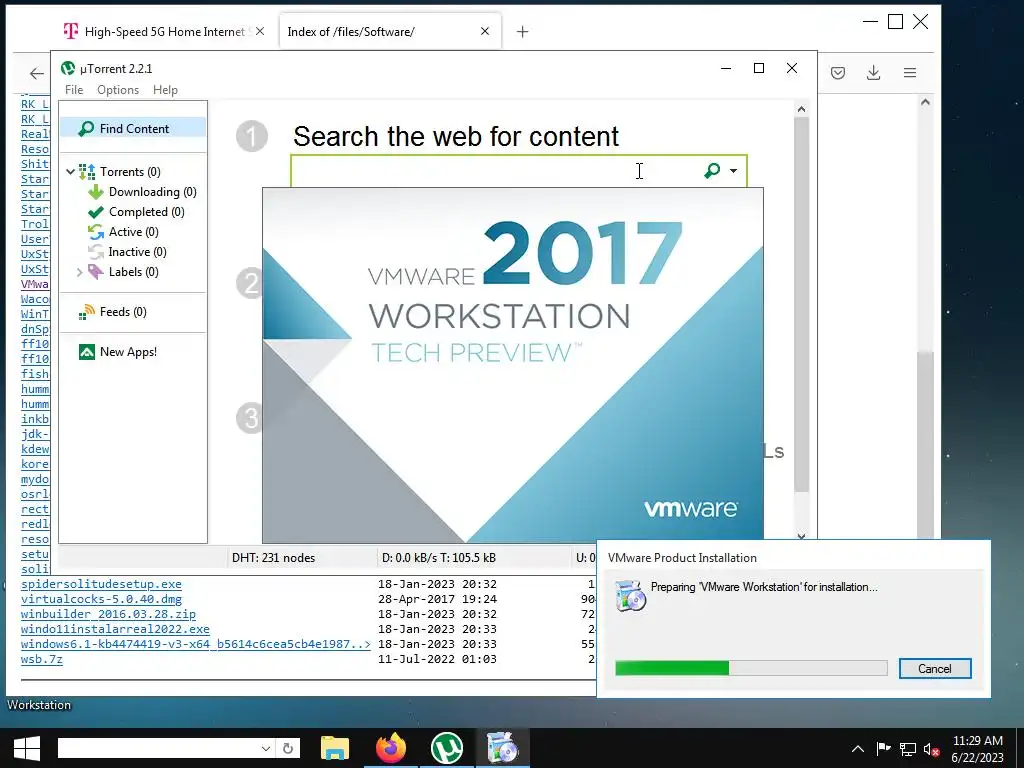Screen dimensions: 1024x768
Task: Open uTorrent from taskbar
Action: pyautogui.click(x=447, y=748)
